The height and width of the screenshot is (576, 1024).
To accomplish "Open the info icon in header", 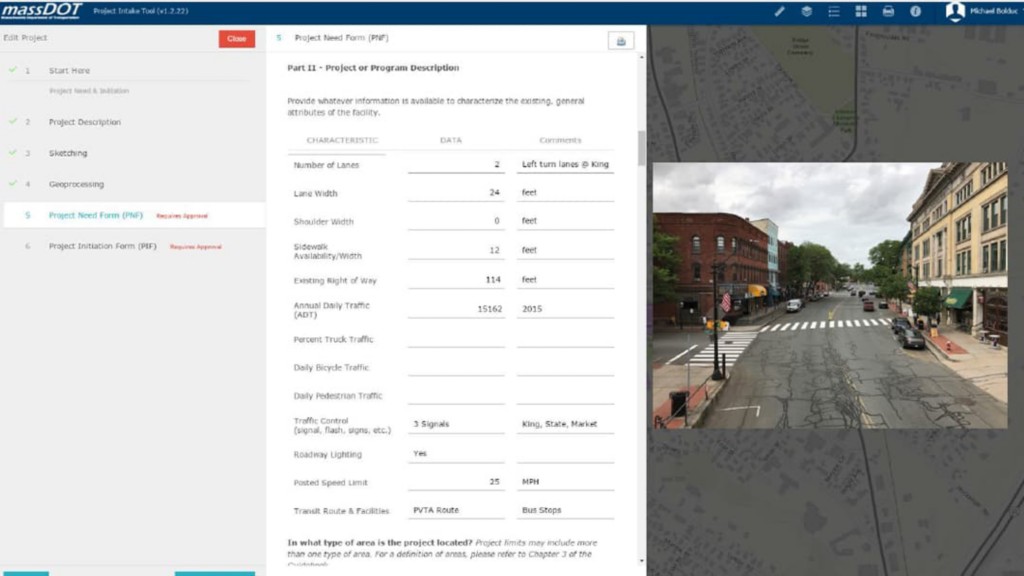I will pos(915,11).
